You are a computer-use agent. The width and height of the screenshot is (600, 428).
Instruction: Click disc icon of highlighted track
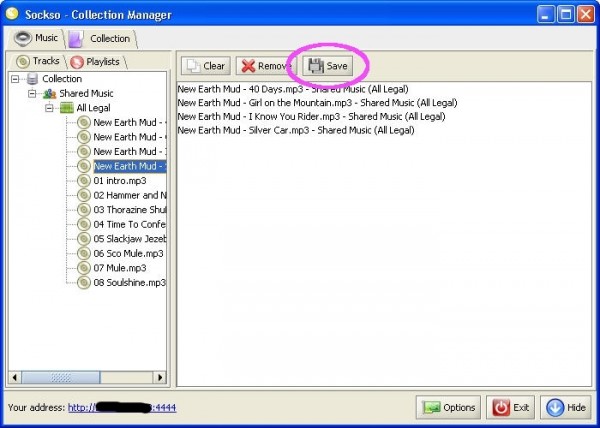point(84,166)
